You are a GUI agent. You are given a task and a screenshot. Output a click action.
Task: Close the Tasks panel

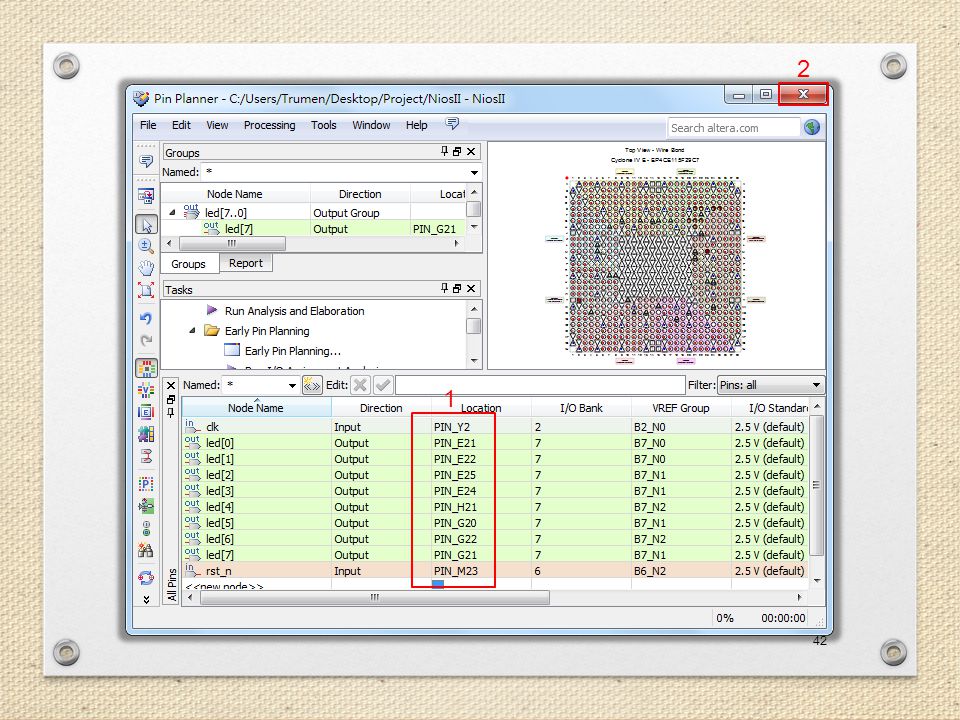click(x=471, y=288)
